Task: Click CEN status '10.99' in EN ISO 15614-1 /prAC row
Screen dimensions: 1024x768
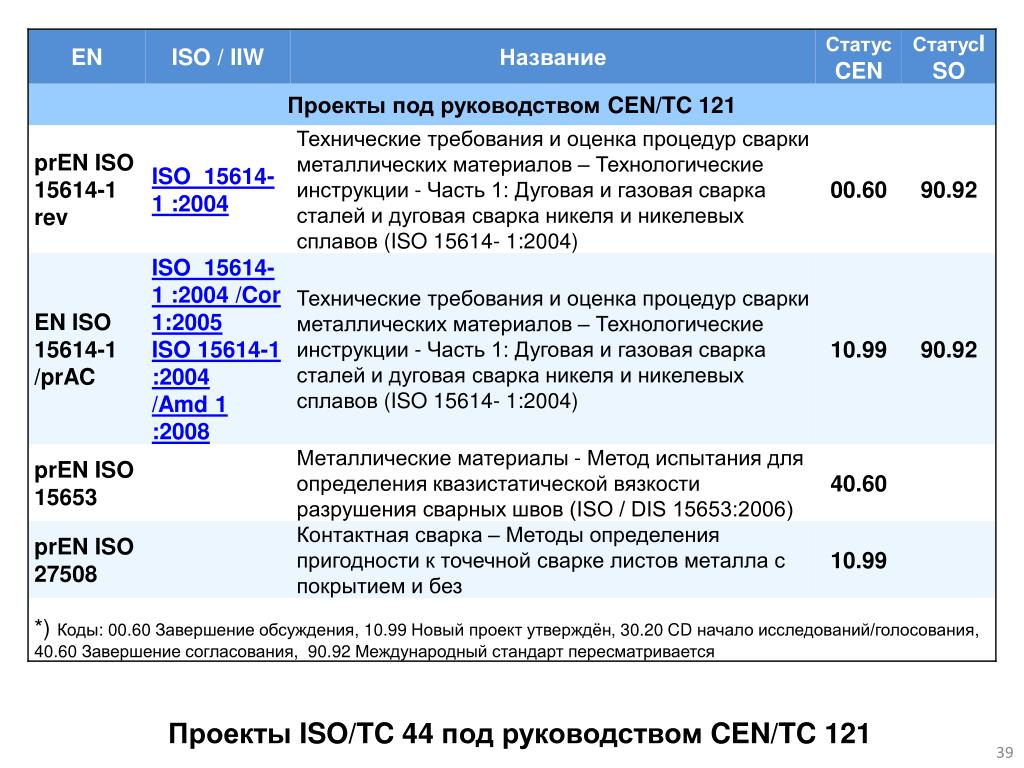Action: pos(858,349)
